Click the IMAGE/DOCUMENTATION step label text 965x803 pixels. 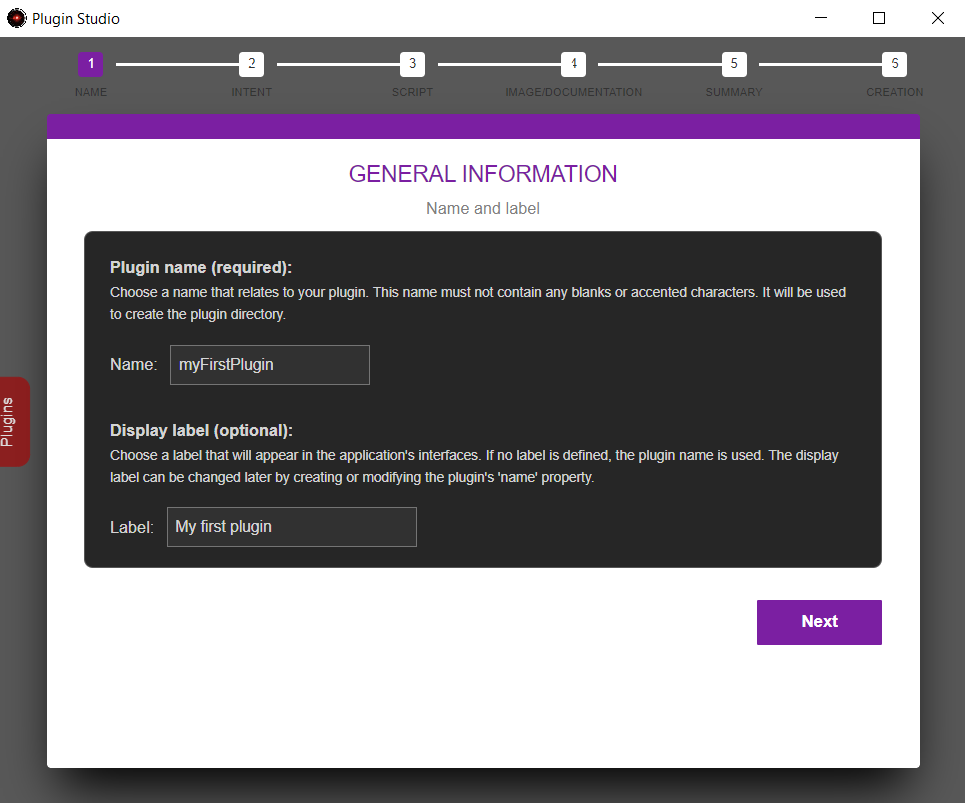[574, 92]
